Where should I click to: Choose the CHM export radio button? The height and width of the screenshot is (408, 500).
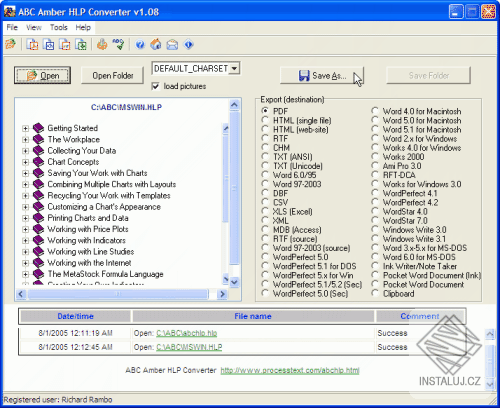point(265,147)
